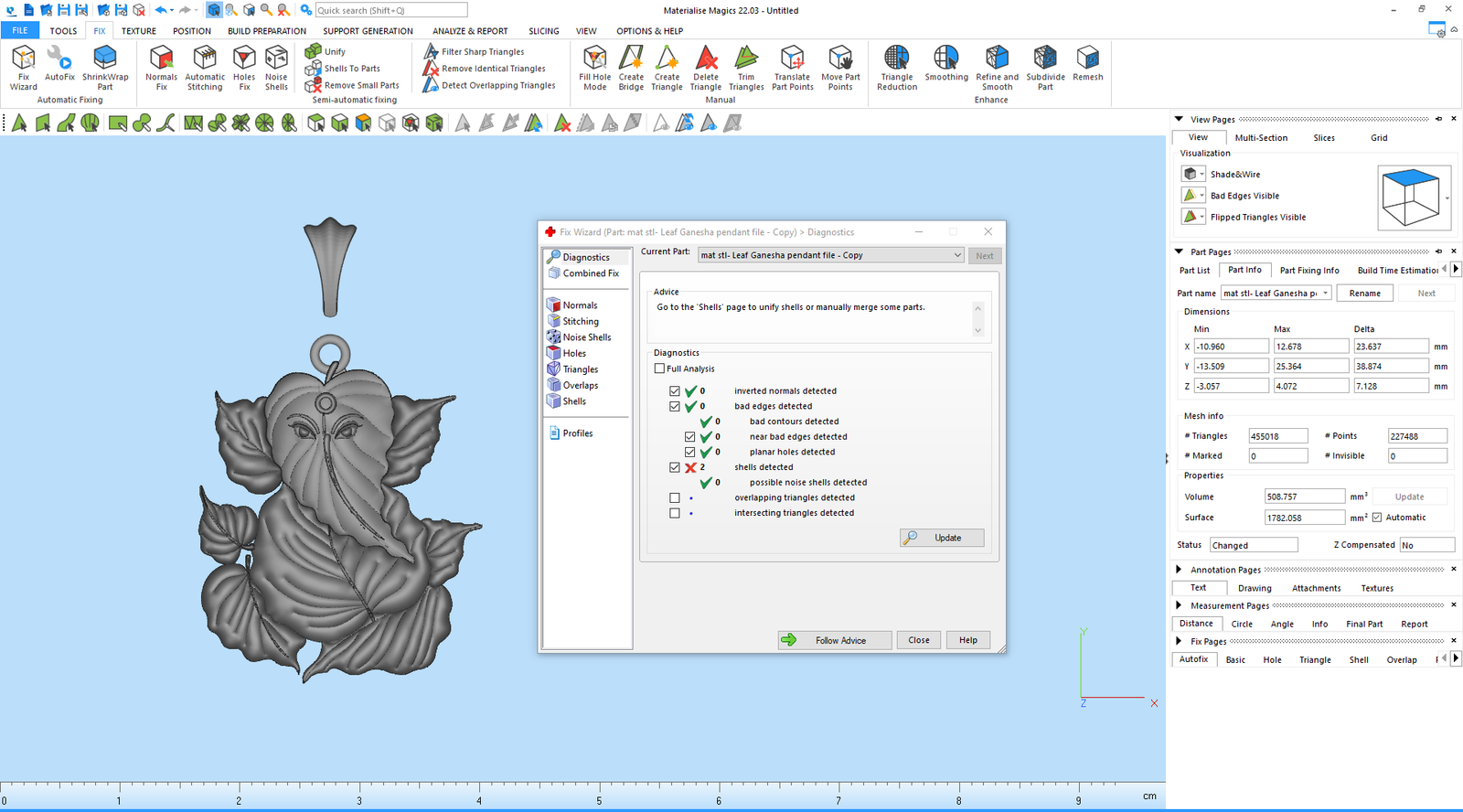The image size is (1463, 812).
Task: Open Flipped Triangles Visible dropdown
Action: pyautogui.click(x=1201, y=217)
